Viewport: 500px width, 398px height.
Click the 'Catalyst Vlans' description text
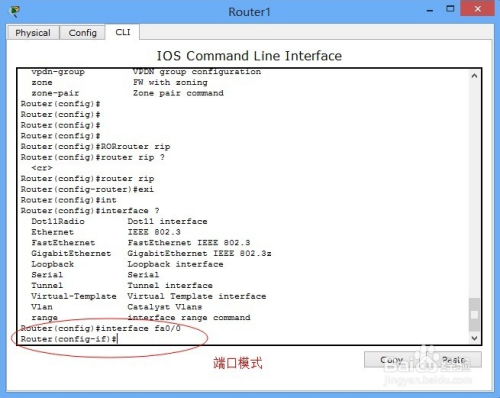click(165, 307)
